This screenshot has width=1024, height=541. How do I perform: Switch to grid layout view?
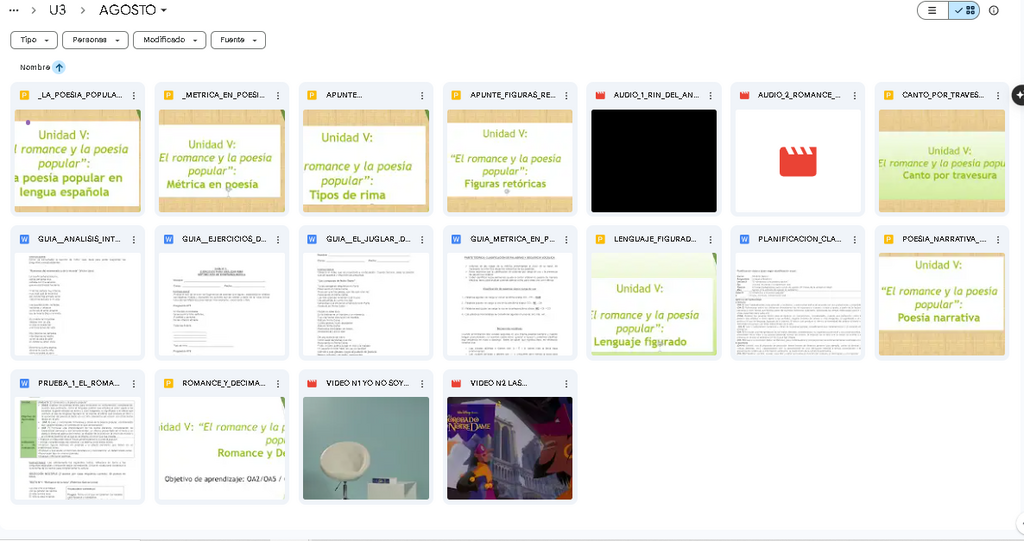964,10
